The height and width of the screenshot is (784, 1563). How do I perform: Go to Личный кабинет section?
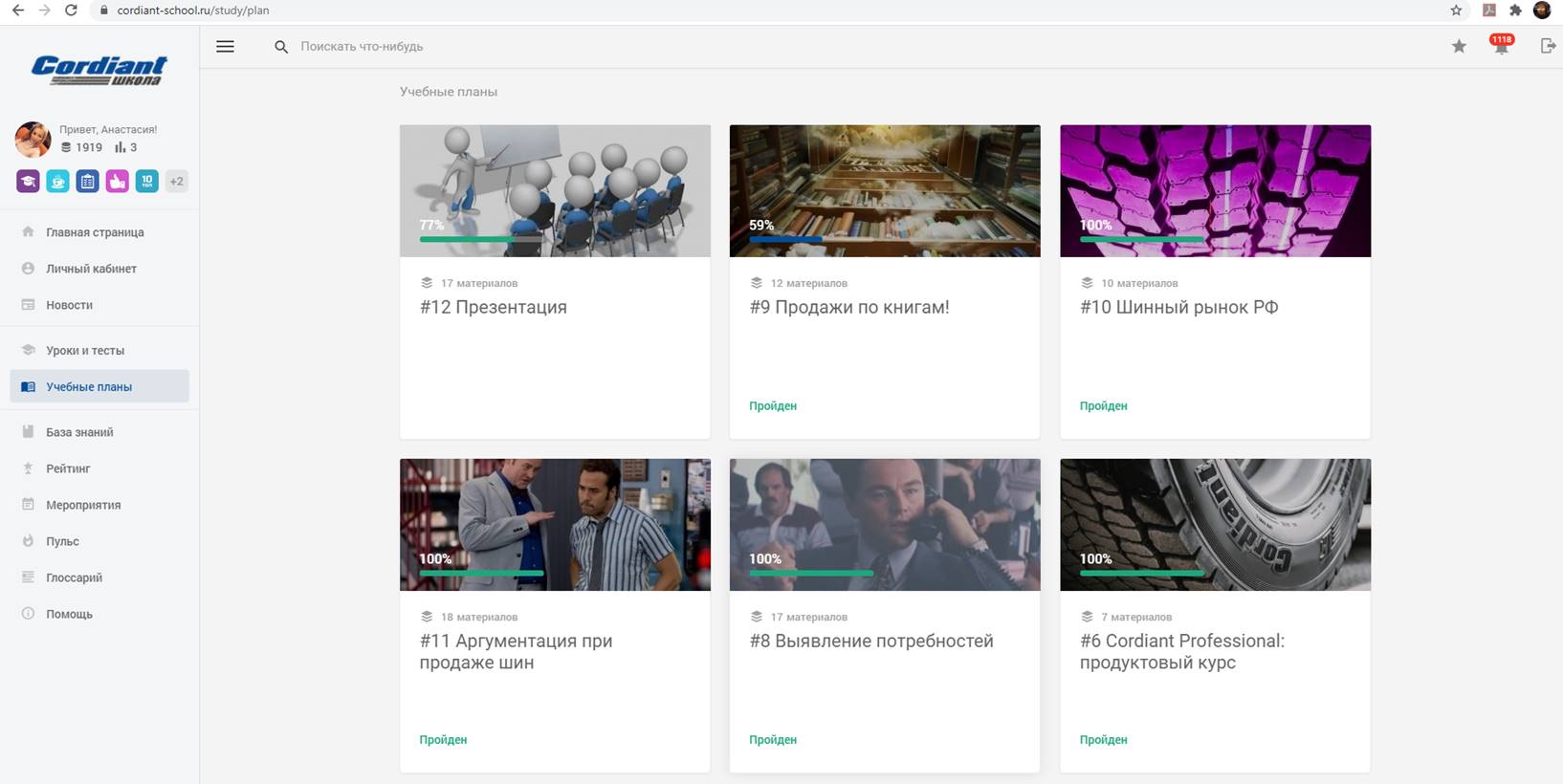[91, 269]
